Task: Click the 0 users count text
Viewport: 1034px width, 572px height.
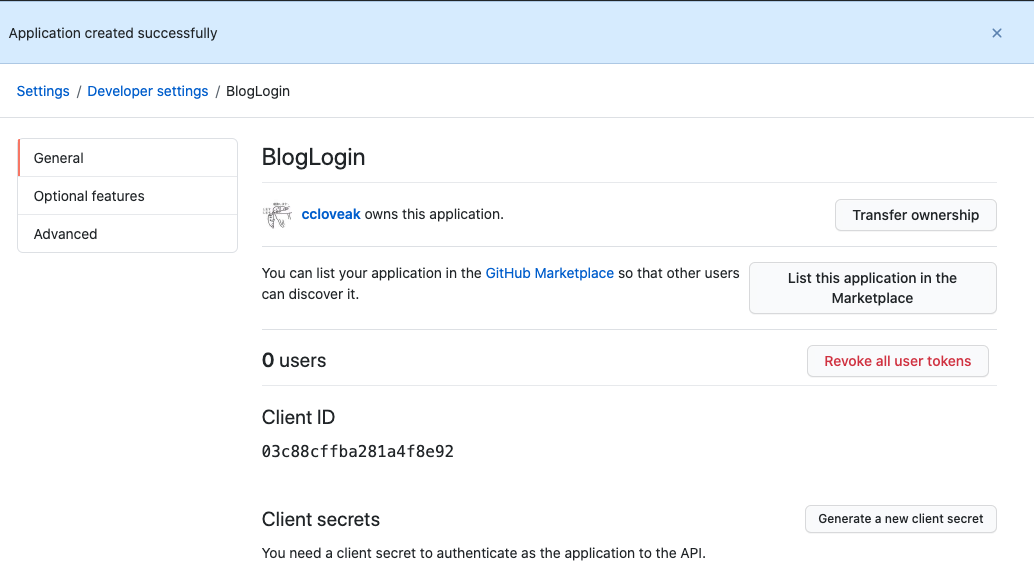Action: [294, 361]
